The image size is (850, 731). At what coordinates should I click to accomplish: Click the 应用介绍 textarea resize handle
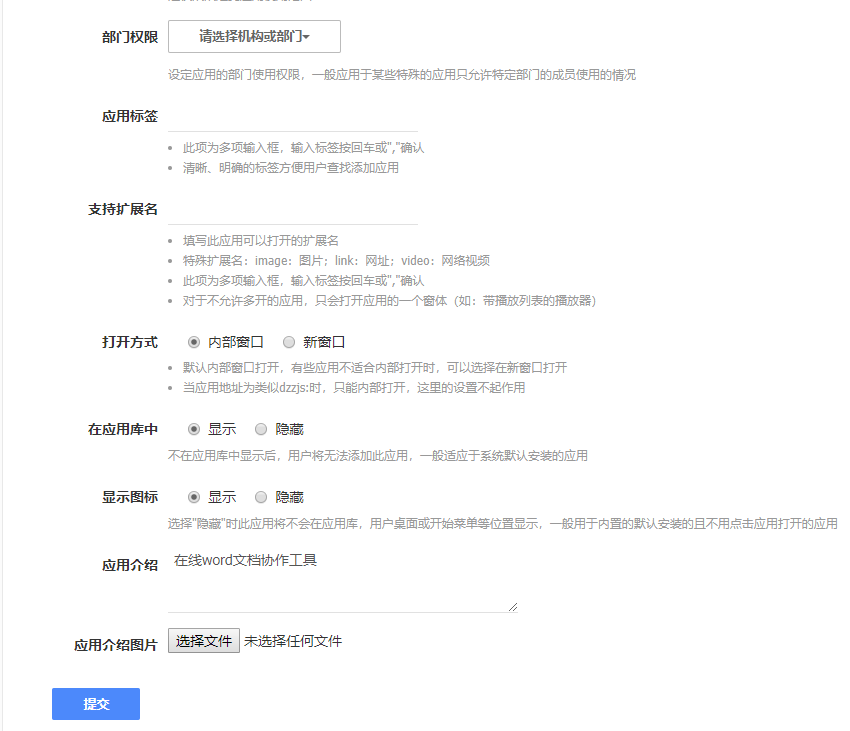pyautogui.click(x=513, y=605)
